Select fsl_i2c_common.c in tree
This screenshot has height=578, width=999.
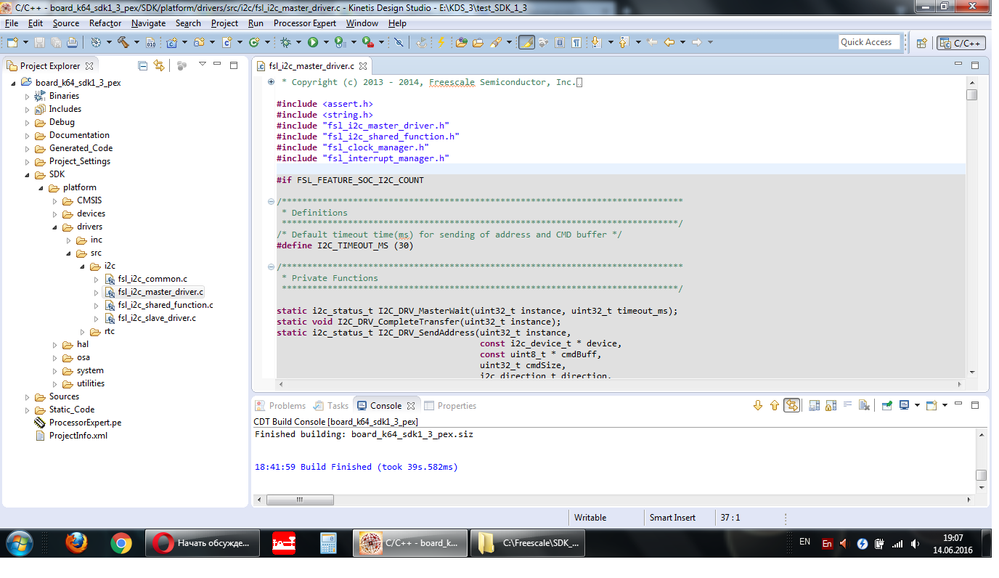pyautogui.click(x=152, y=279)
